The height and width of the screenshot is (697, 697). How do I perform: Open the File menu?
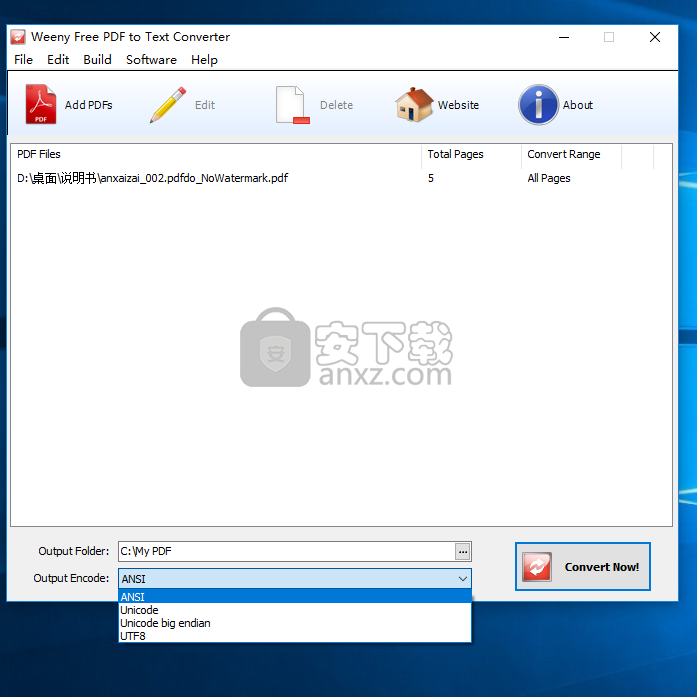point(23,60)
